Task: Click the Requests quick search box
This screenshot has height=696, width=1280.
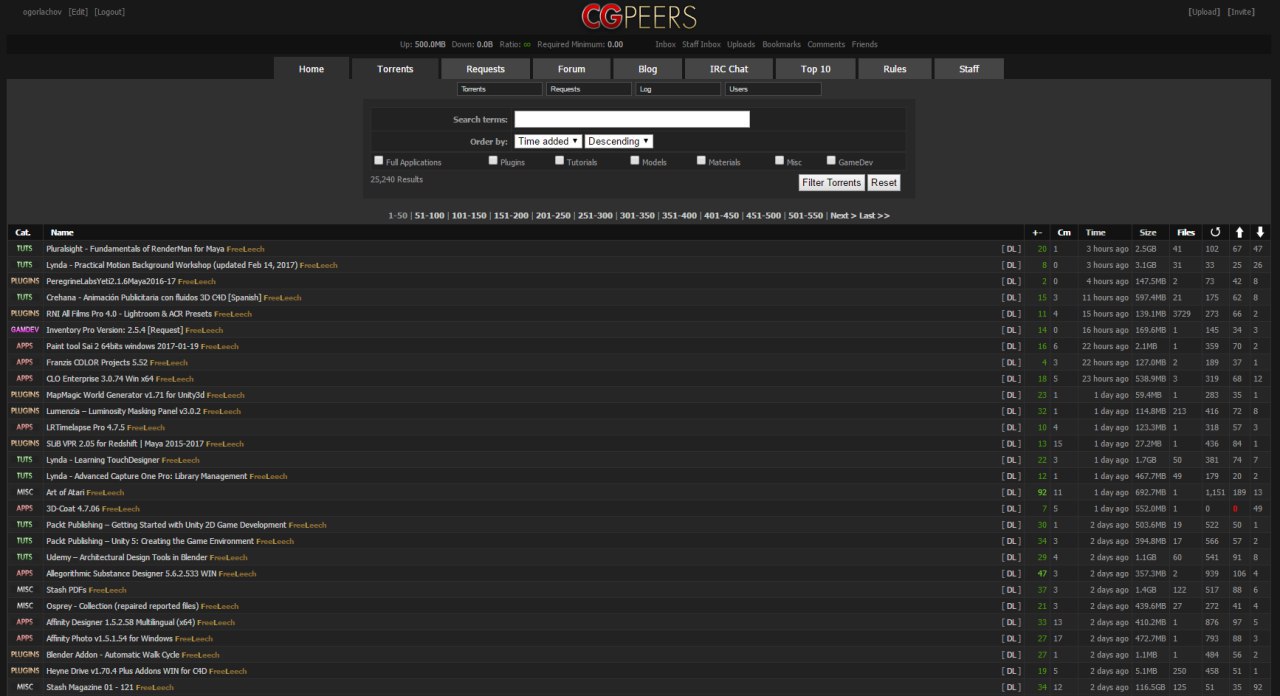Action: point(589,89)
